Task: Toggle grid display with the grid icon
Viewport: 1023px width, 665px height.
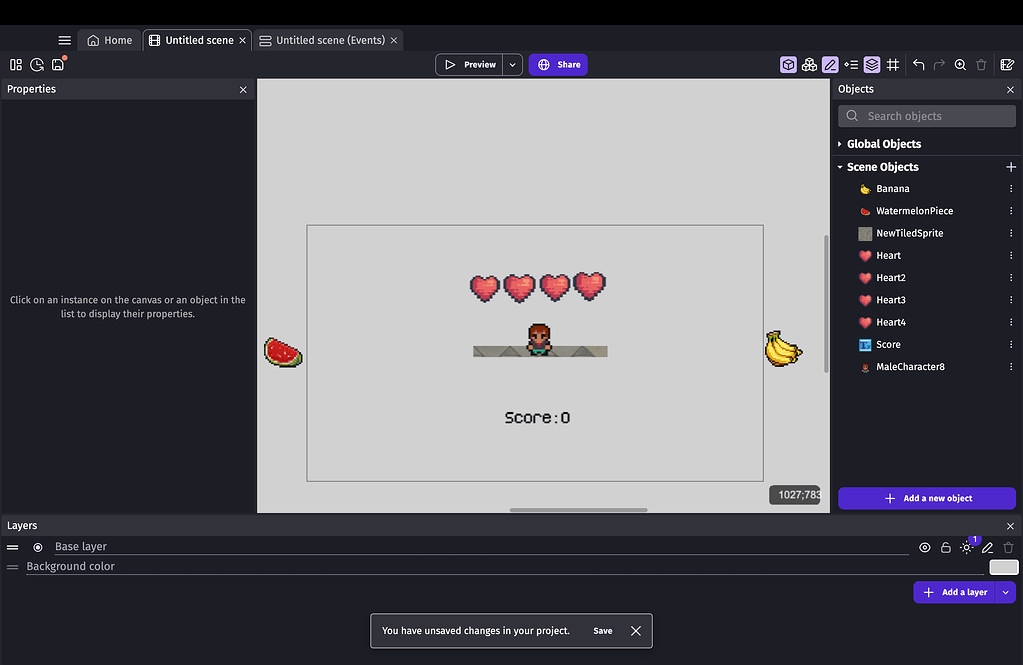Action: pos(893,64)
